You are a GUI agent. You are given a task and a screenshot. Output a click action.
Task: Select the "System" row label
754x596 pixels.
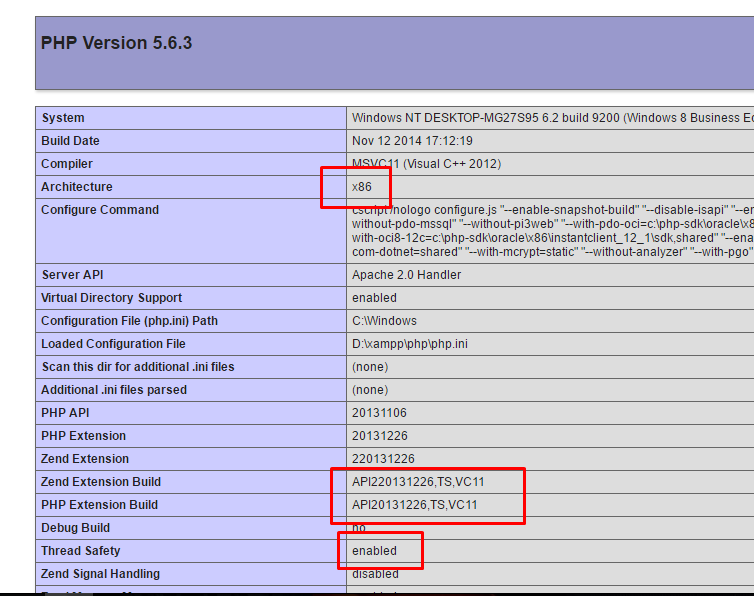(63, 118)
